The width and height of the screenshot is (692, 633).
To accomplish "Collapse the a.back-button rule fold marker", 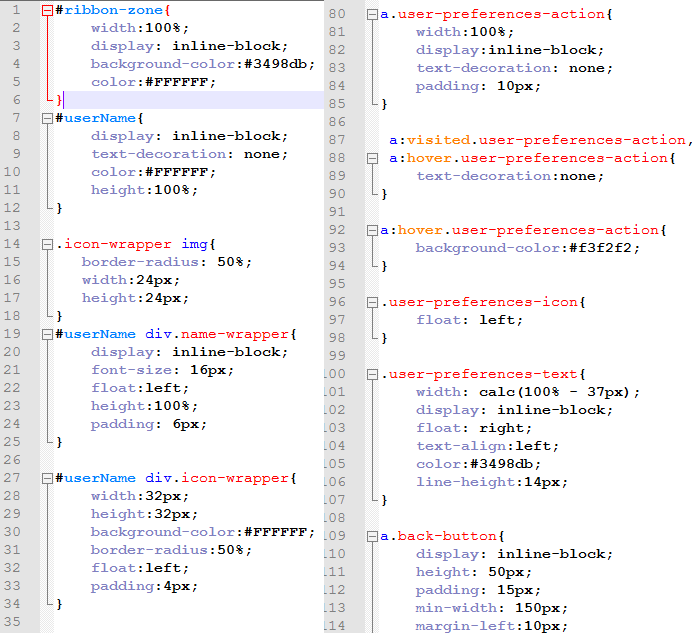I will point(373,537).
